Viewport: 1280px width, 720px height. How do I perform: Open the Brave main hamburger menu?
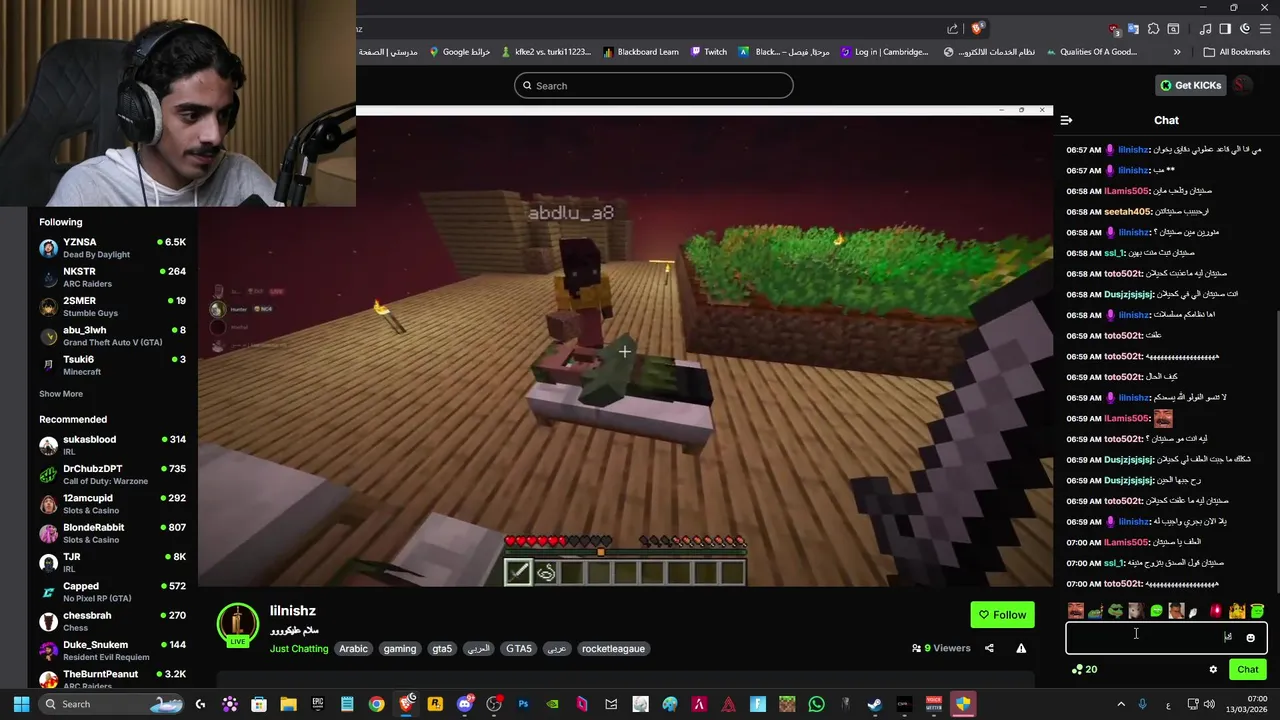1265,28
